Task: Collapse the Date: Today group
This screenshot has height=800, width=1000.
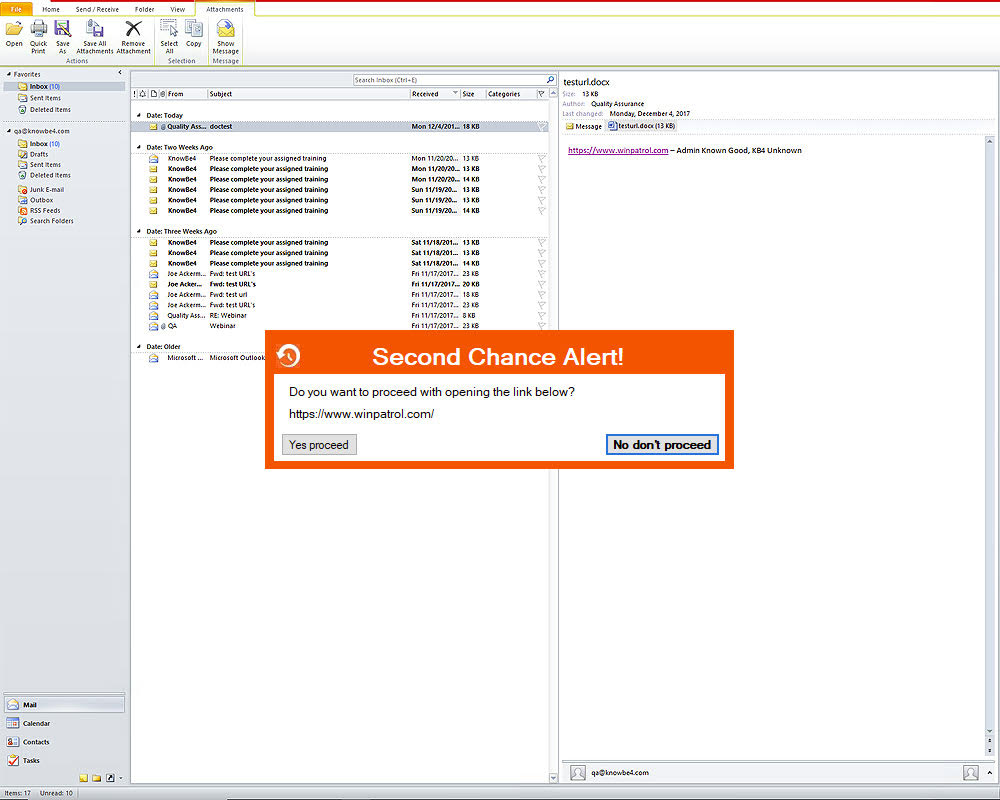Action: pyautogui.click(x=139, y=115)
